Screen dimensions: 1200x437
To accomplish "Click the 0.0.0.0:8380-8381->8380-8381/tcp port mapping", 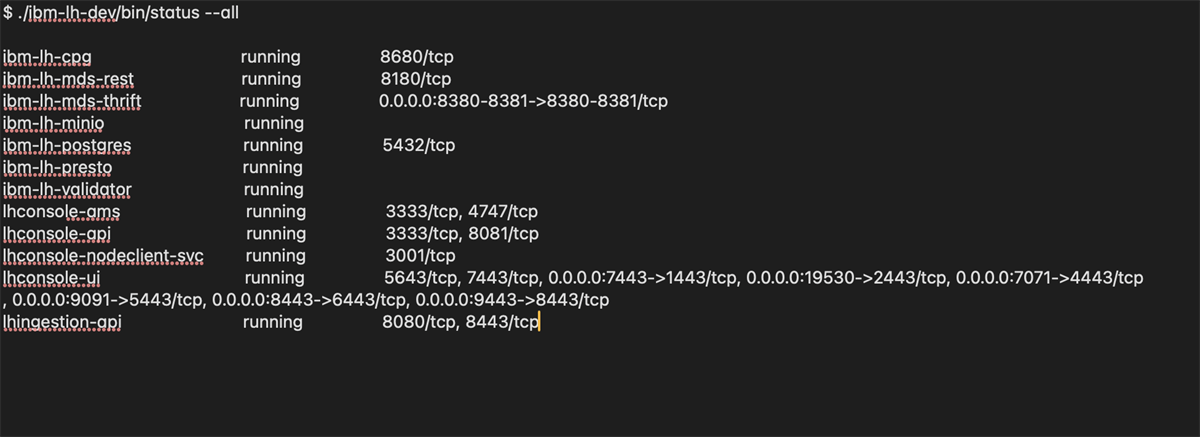I will click(523, 101).
